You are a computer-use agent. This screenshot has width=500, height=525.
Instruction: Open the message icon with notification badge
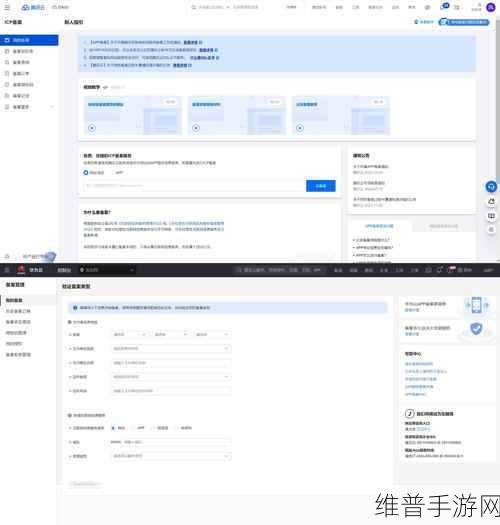(x=444, y=7)
